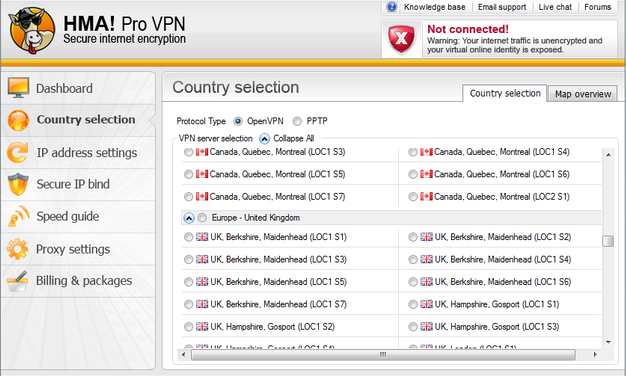Open the Forums link
This screenshot has width=626, height=376.
[x=597, y=7]
